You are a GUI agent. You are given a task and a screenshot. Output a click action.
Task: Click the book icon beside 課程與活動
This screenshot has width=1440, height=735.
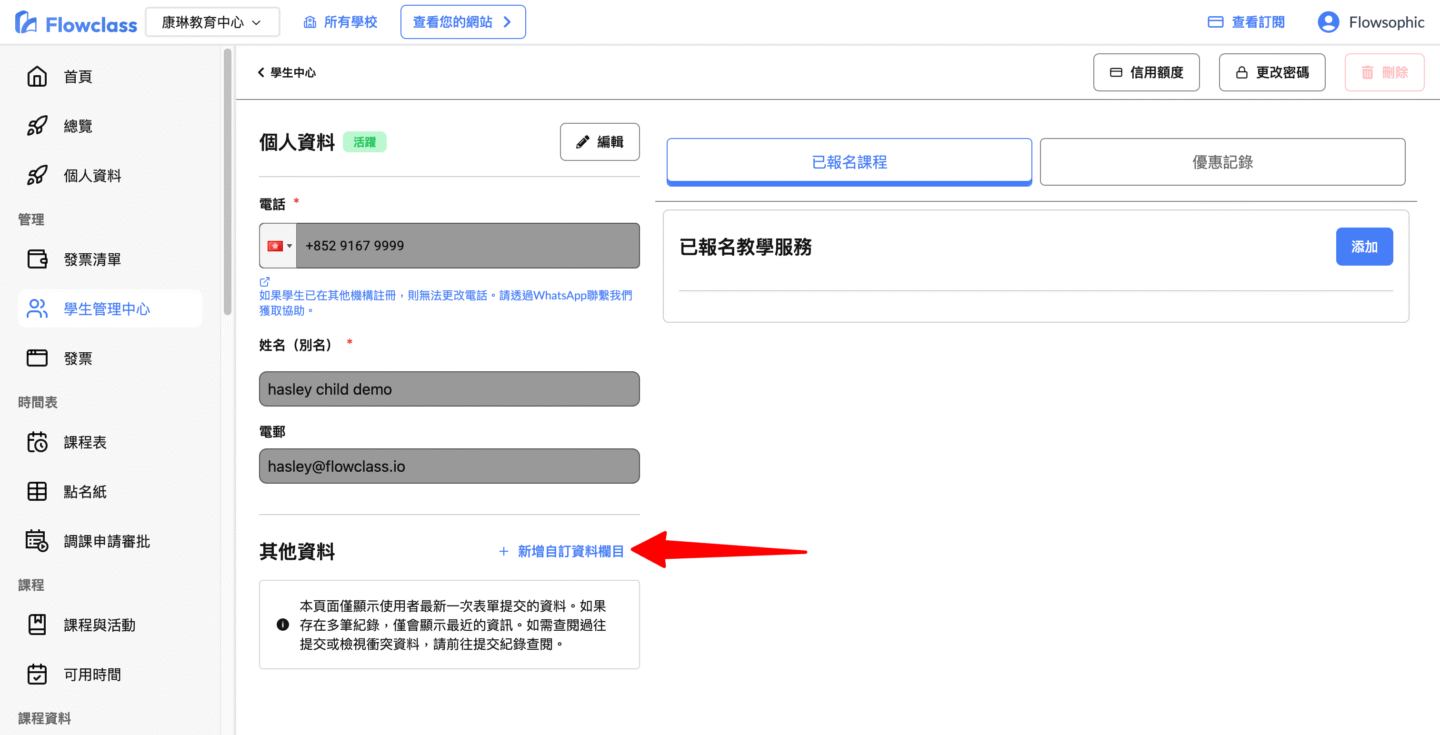[37, 625]
